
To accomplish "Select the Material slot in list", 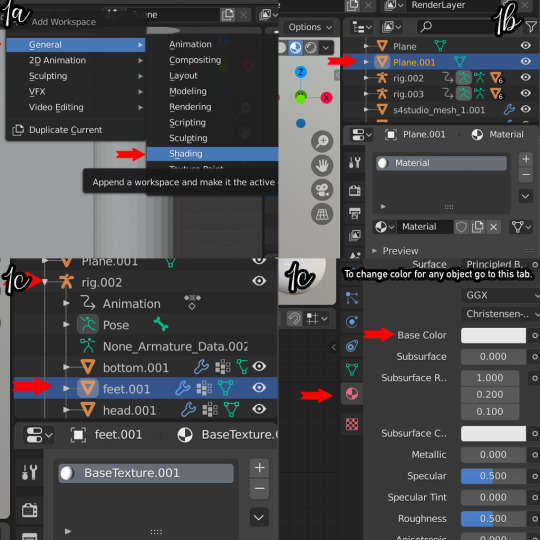I will coord(441,163).
